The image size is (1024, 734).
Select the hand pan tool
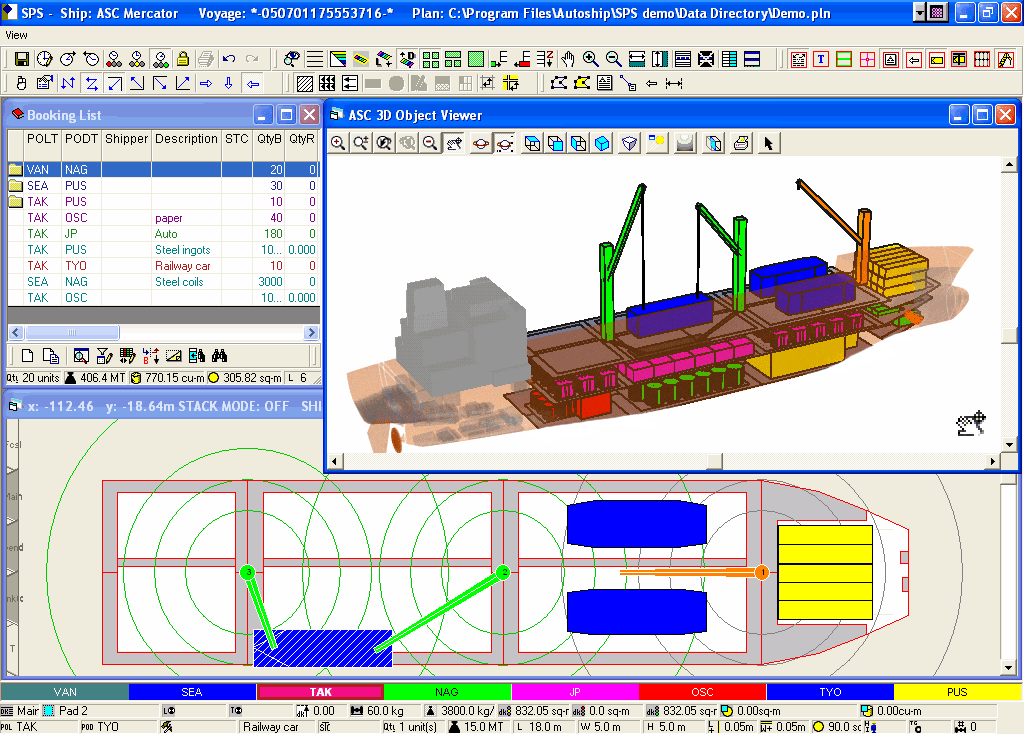point(568,59)
